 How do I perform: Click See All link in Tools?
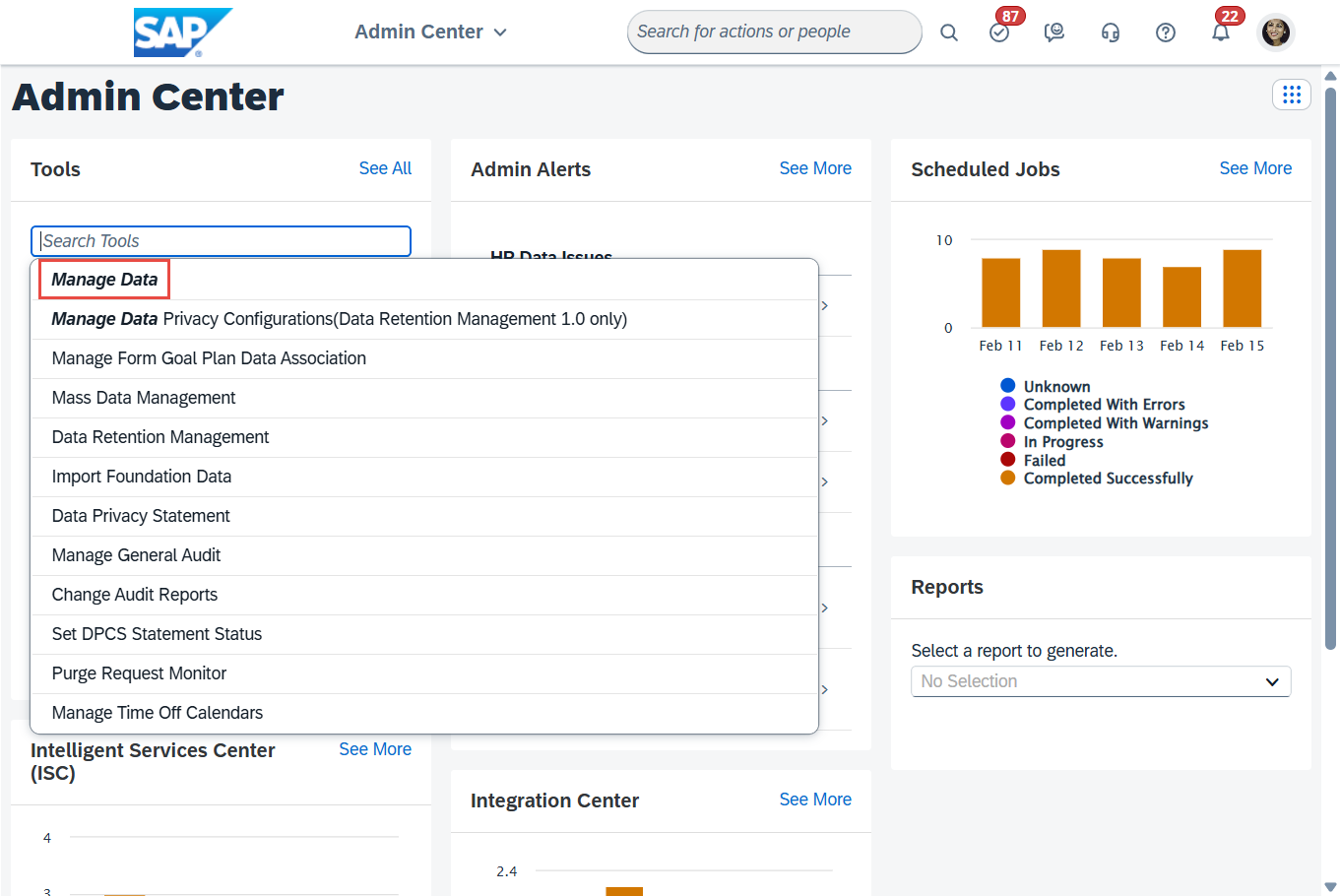tap(385, 168)
